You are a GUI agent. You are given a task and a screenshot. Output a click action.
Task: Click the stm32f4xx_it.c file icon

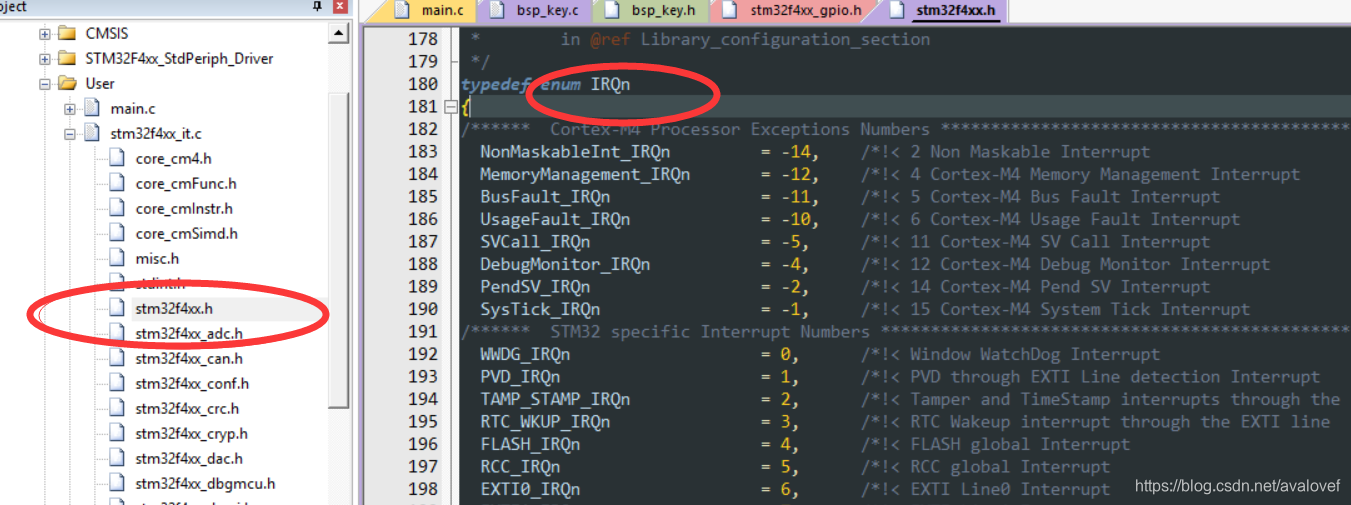click(x=92, y=134)
